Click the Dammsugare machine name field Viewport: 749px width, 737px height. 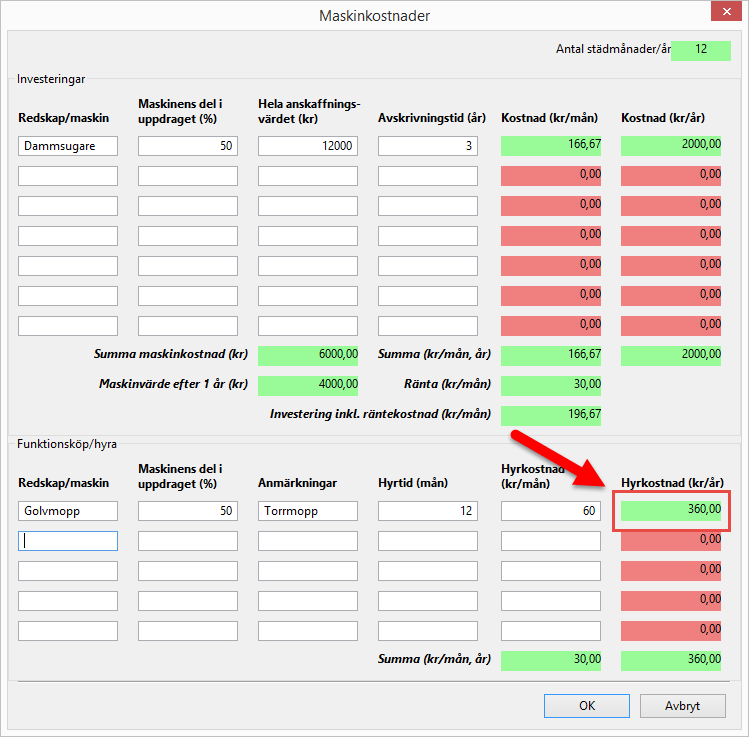pos(68,146)
